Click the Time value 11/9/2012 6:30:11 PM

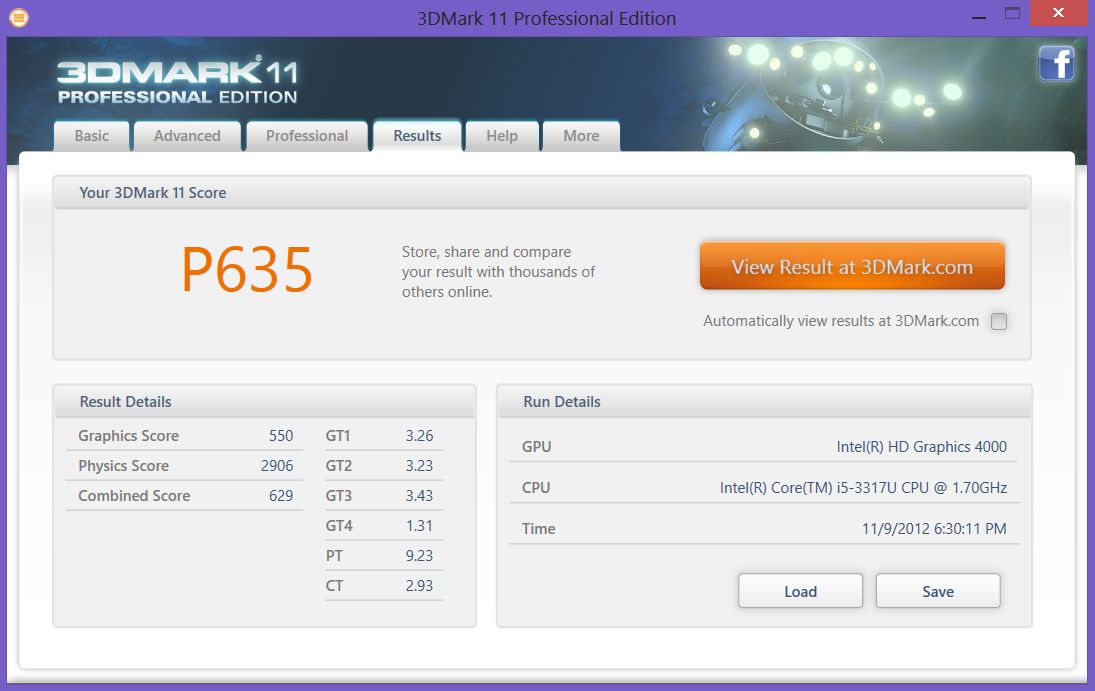[934, 529]
